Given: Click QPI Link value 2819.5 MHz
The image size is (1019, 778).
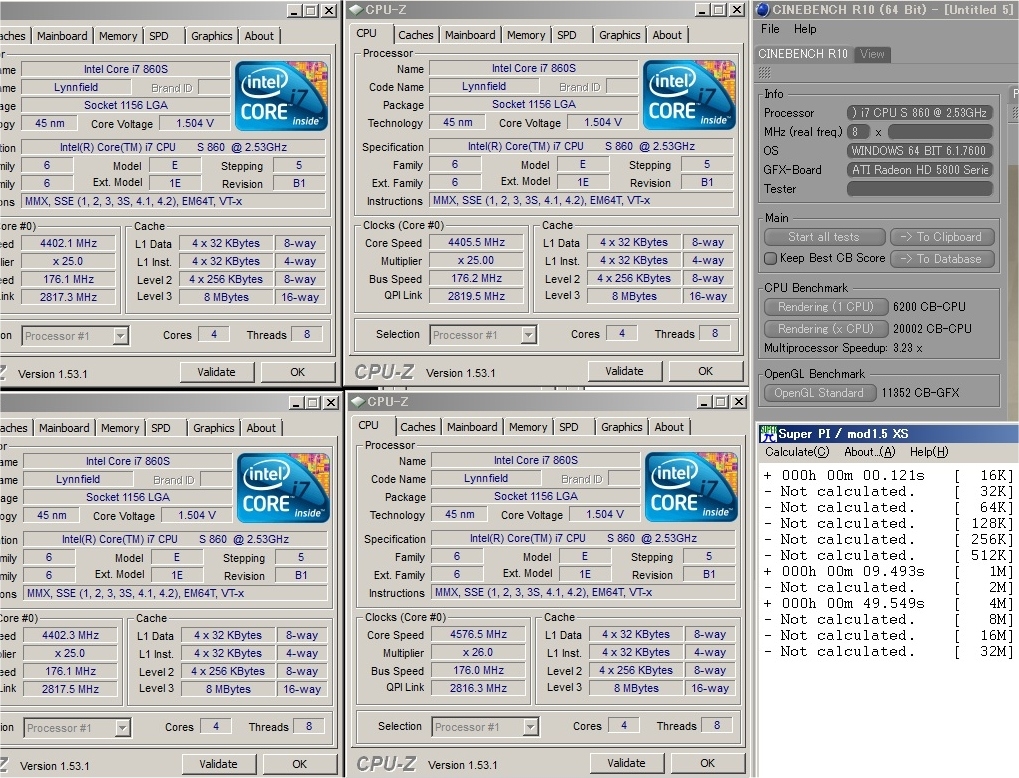Looking at the screenshot, I should coord(476,296).
